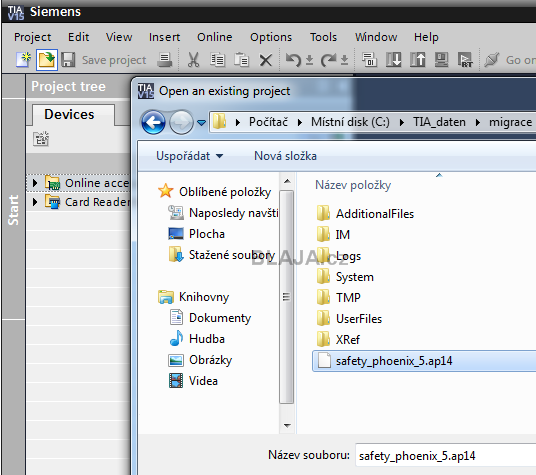The height and width of the screenshot is (475, 536).
Task: Click the Compile icon in toolbar
Action: tap(370, 60)
